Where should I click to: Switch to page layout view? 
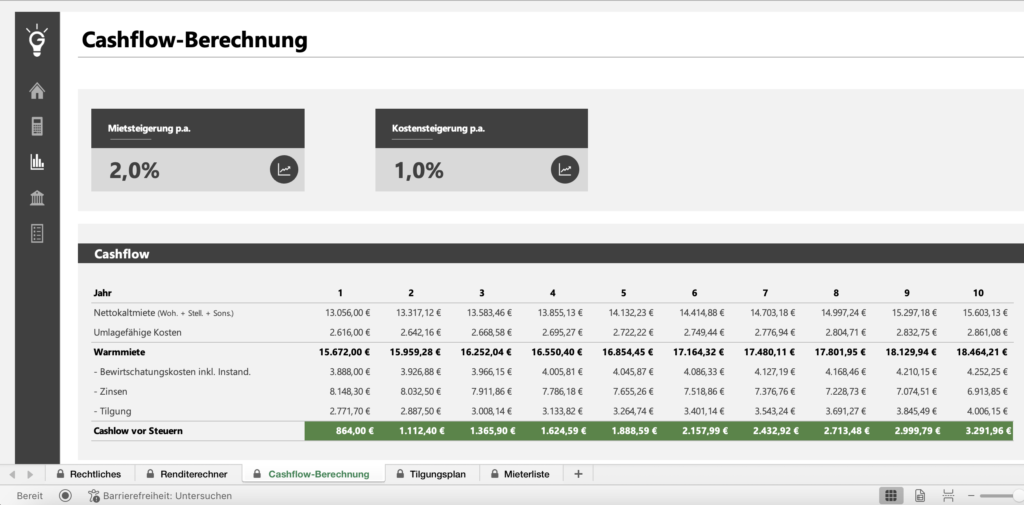coord(920,495)
